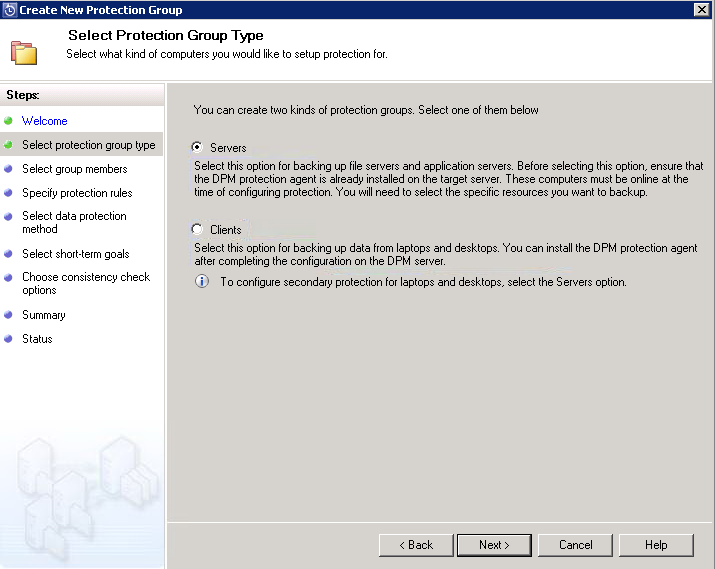The height and width of the screenshot is (569, 715).
Task: Open the Welcome step link
Action: click(x=45, y=121)
